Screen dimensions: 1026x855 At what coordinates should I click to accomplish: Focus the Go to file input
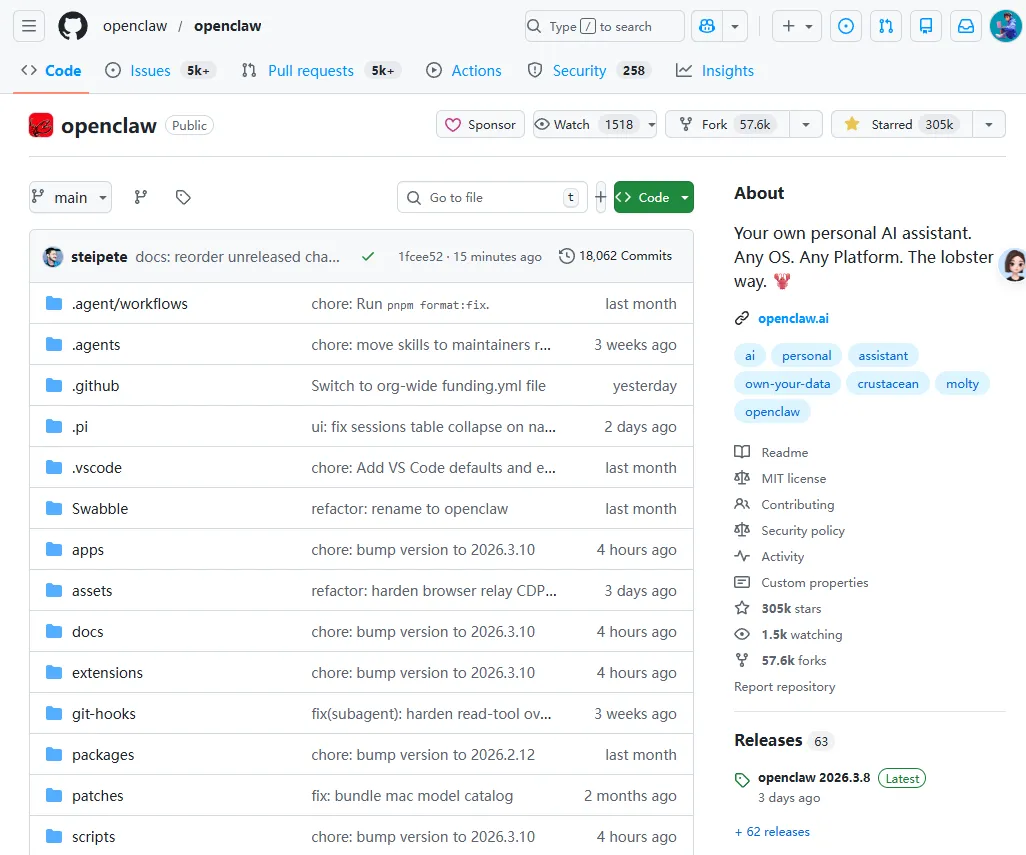point(492,197)
